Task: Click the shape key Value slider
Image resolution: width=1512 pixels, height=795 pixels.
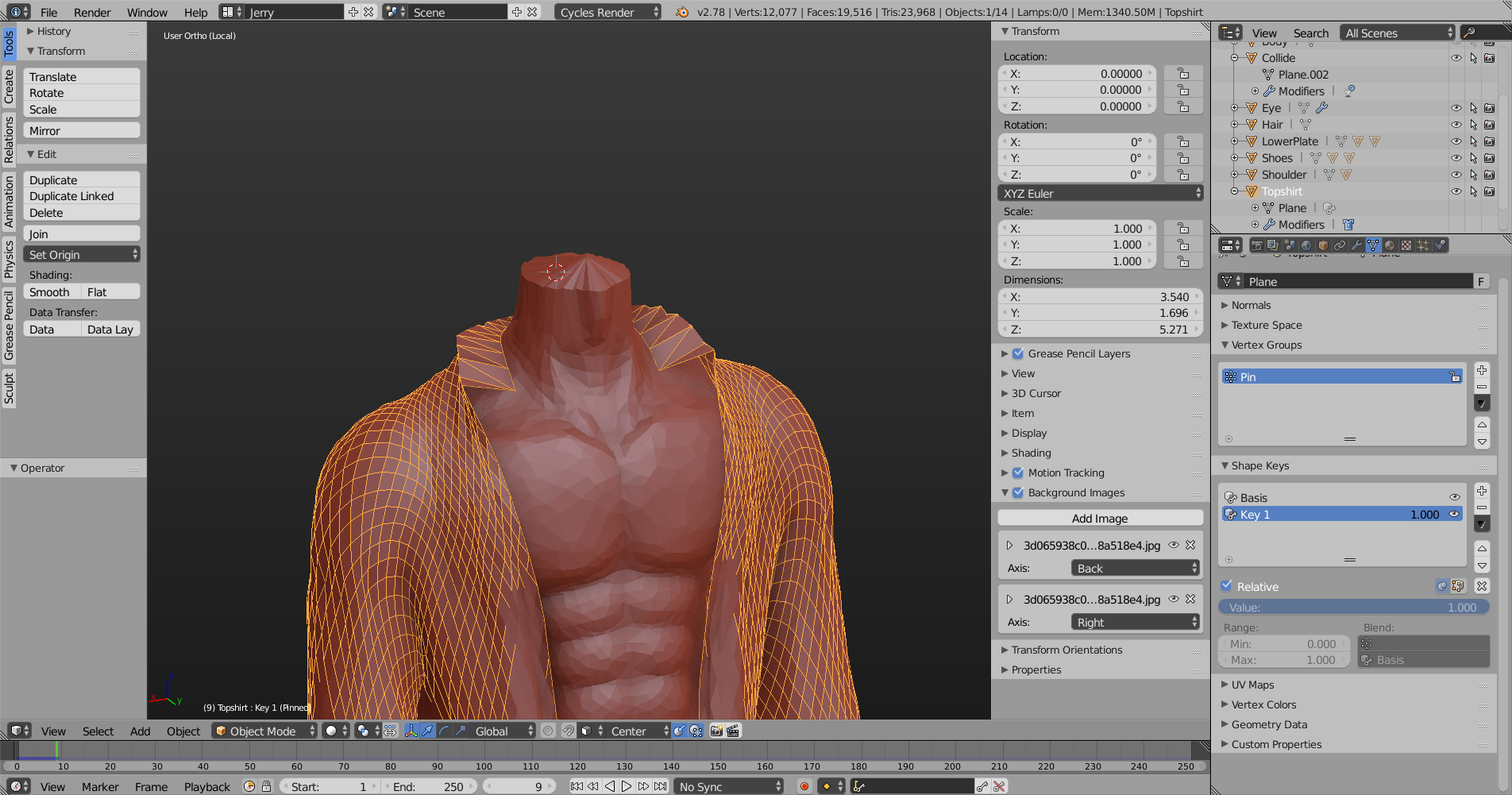Action: (1353, 608)
